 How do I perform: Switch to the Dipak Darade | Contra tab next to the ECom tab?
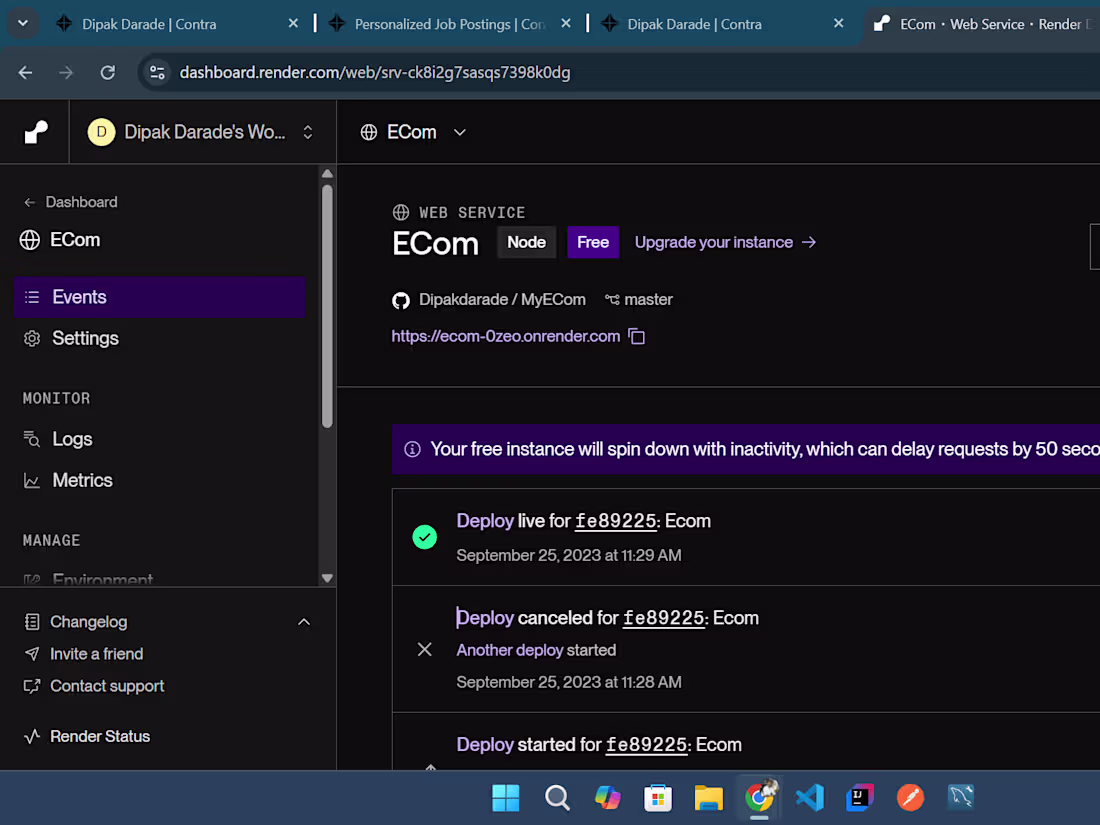click(695, 24)
